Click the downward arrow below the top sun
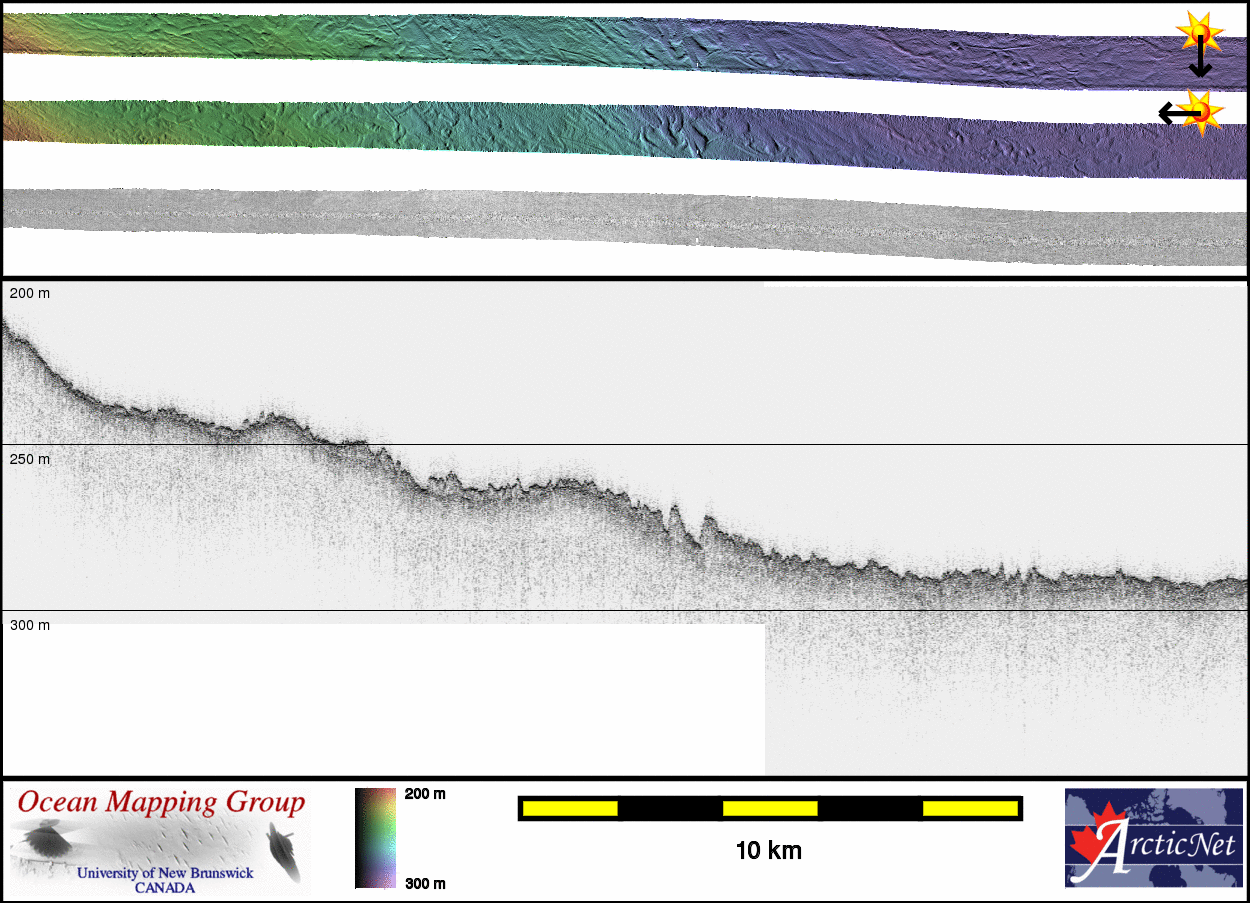This screenshot has height=903, width=1250. [1200, 63]
